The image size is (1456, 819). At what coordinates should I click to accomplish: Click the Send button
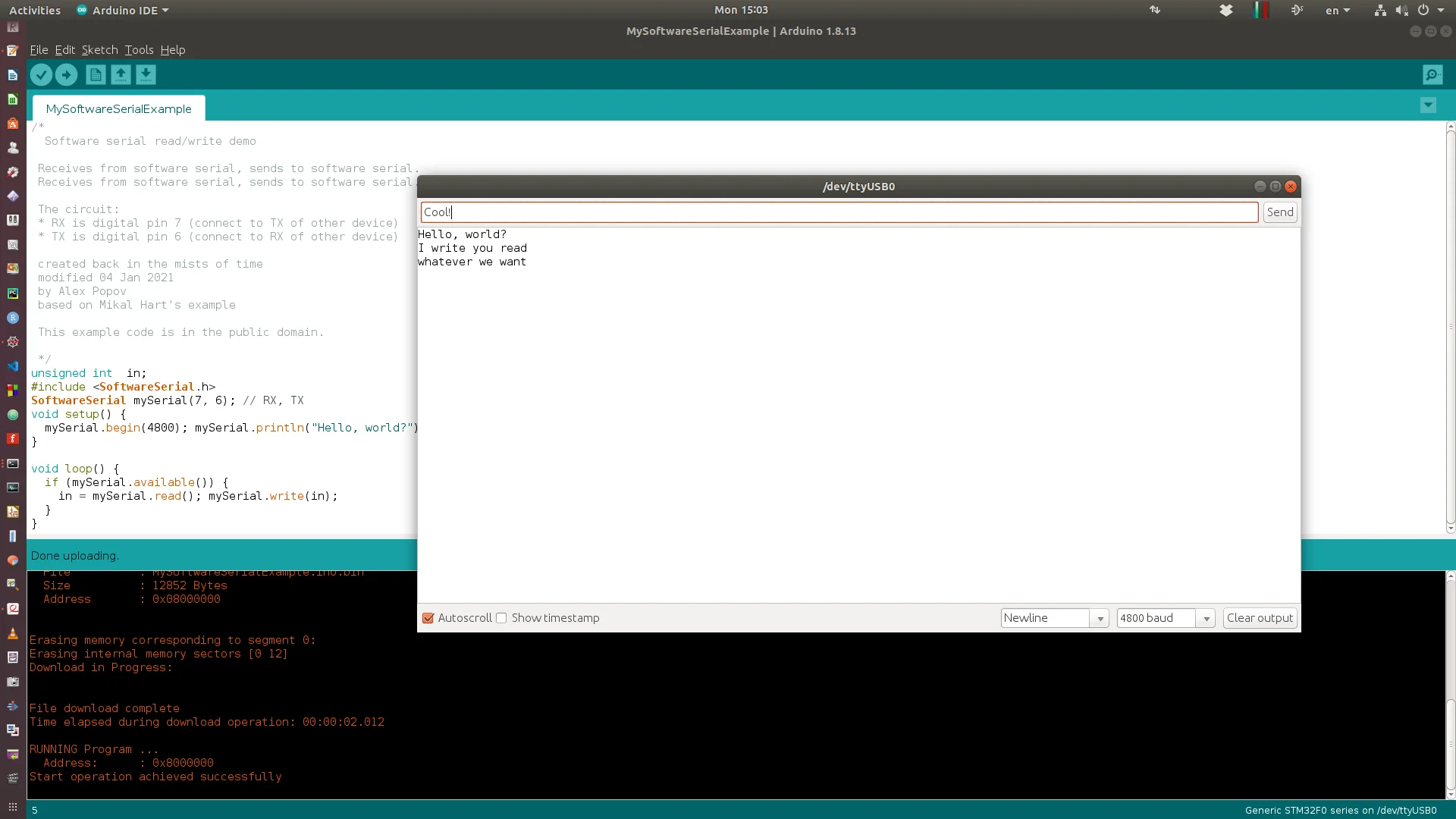click(1280, 212)
